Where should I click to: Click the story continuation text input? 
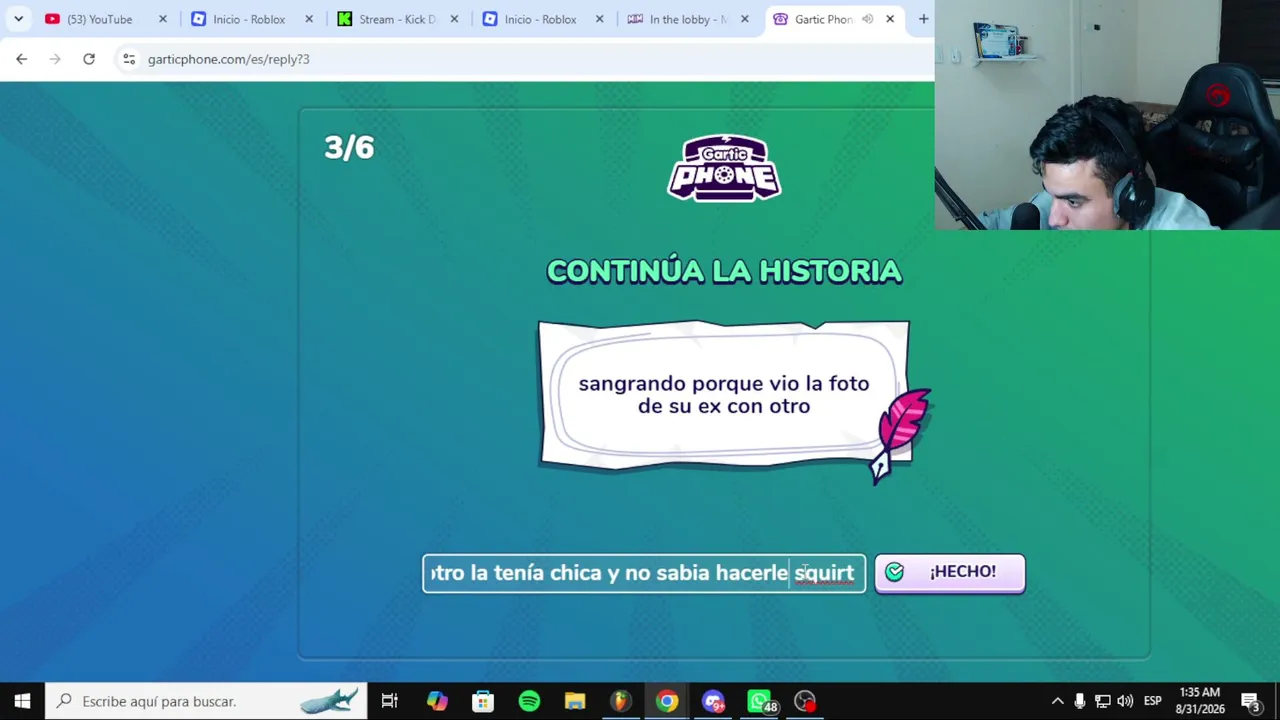[644, 573]
